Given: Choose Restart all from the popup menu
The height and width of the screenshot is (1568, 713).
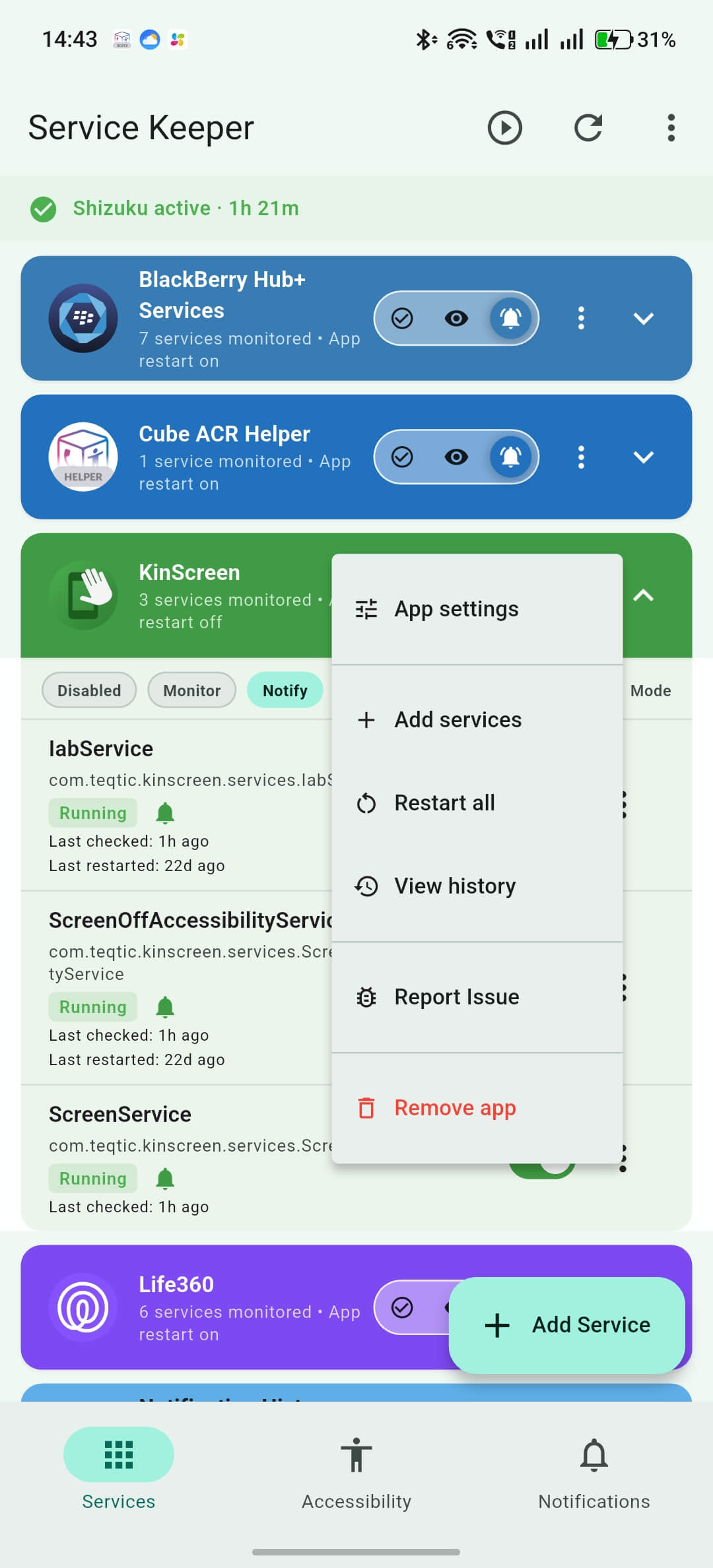Looking at the screenshot, I should click(477, 802).
